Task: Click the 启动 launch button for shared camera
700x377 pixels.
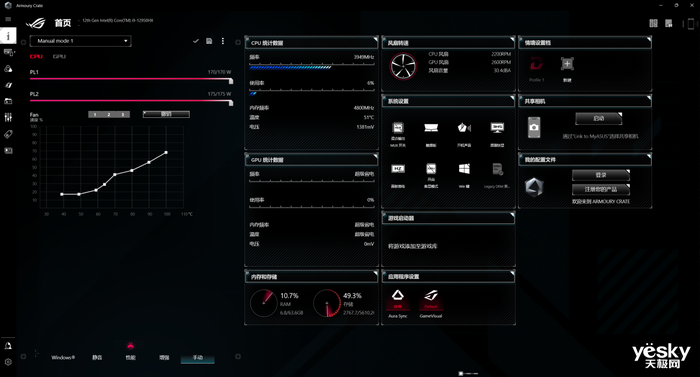Action: [x=599, y=119]
